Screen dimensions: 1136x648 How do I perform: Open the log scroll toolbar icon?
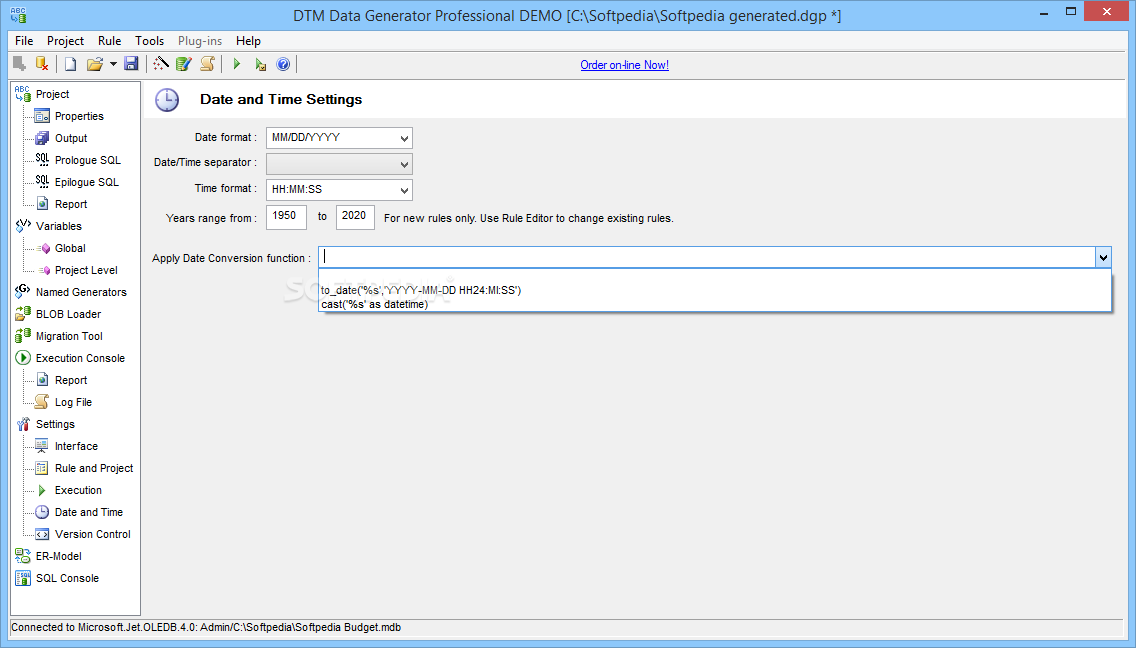(x=207, y=64)
